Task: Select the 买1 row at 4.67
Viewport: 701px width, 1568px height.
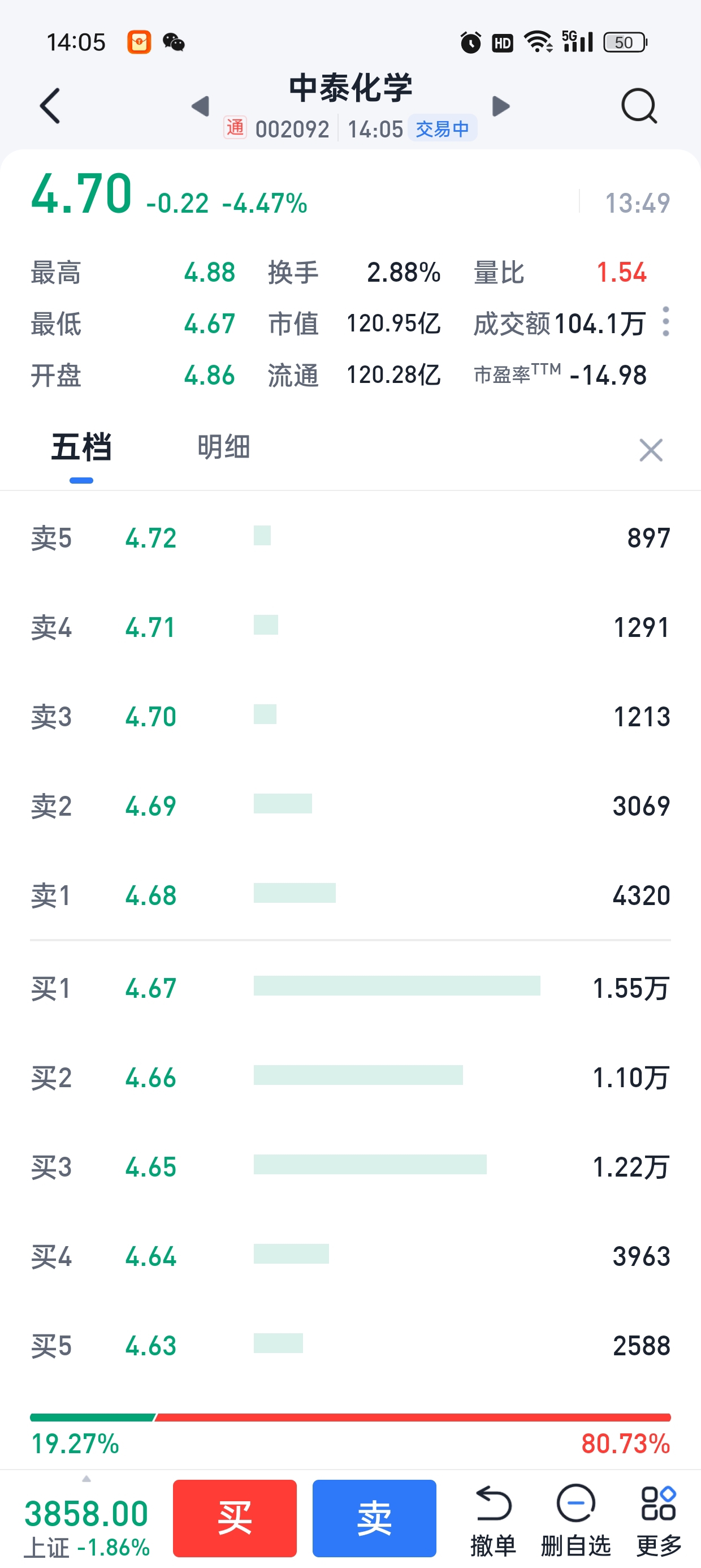Action: [x=350, y=987]
